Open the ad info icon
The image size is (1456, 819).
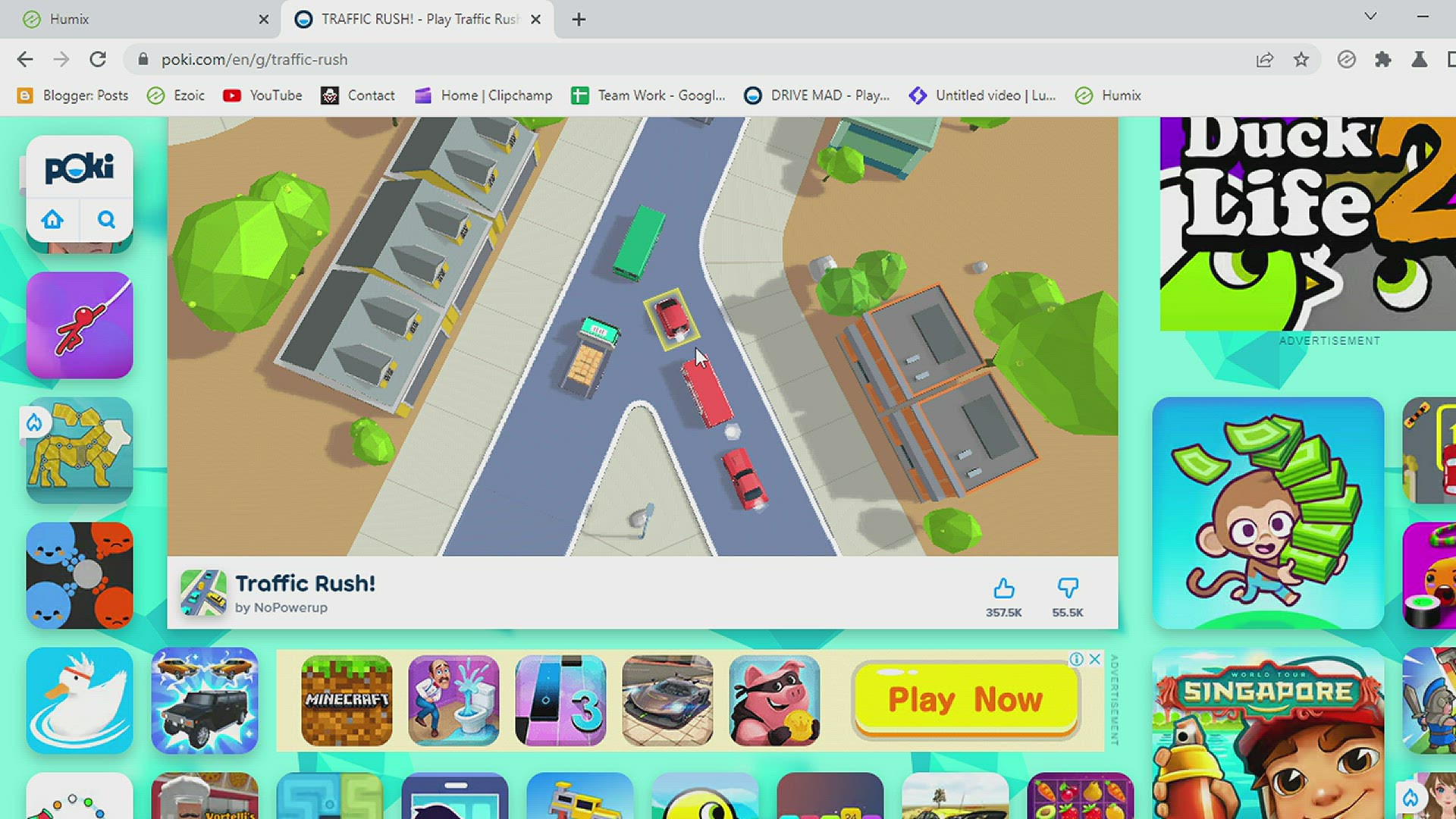1076,659
